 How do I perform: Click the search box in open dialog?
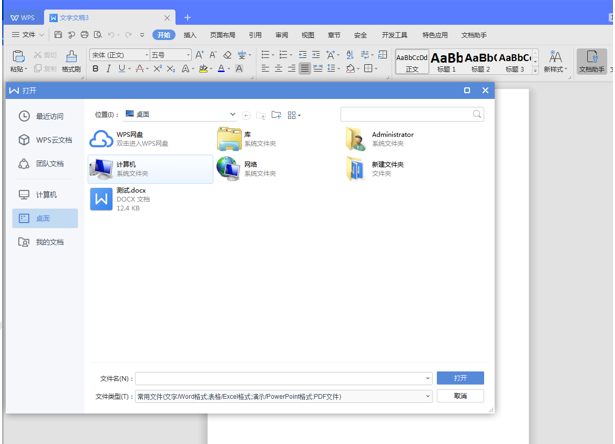412,114
